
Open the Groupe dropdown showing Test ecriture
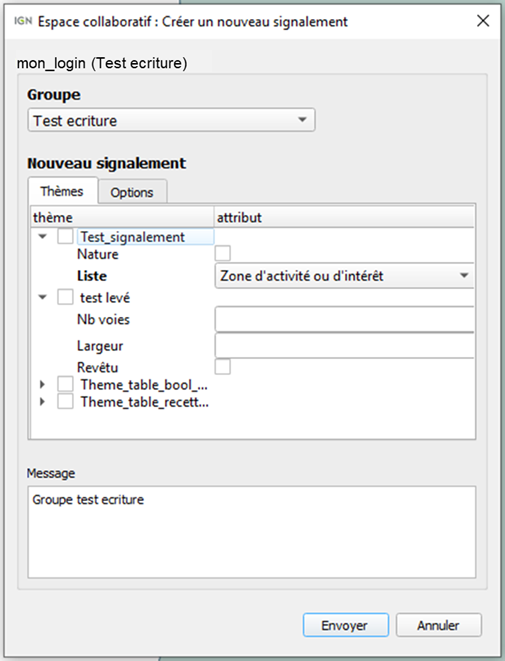(171, 121)
